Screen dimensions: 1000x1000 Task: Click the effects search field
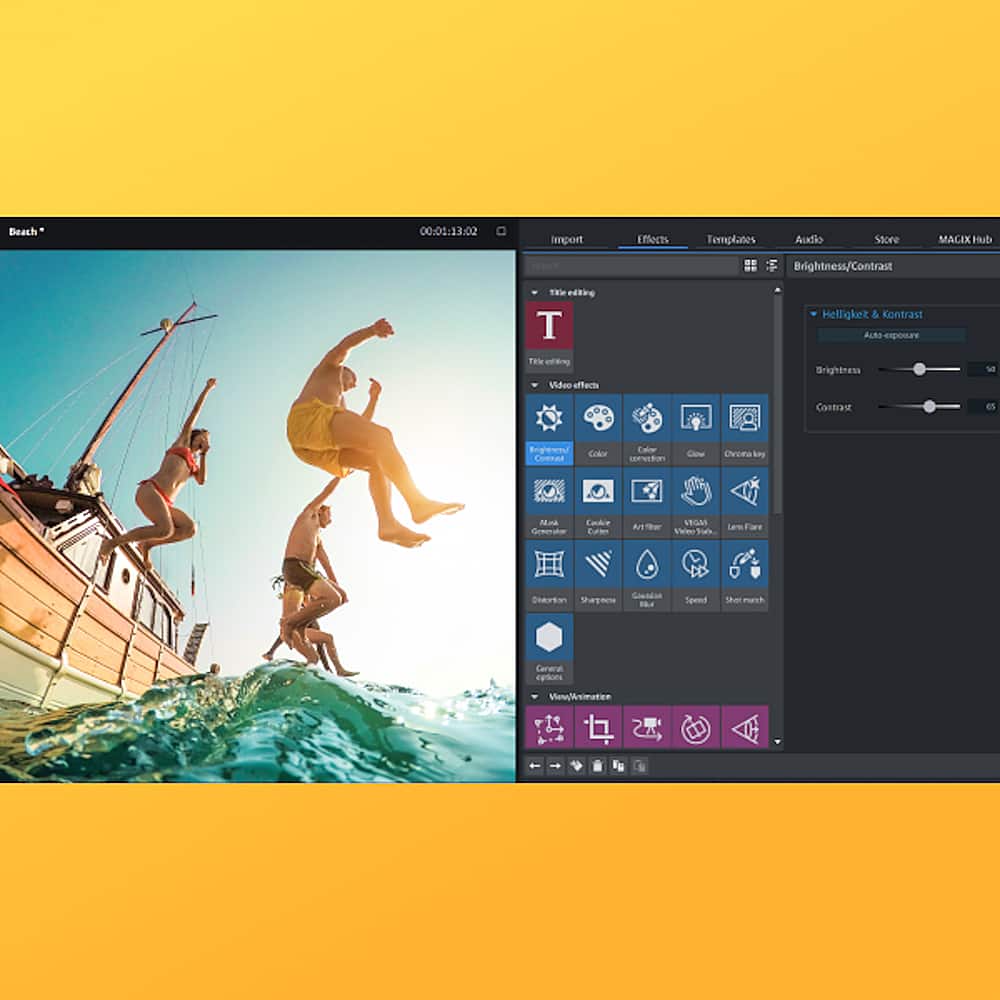(630, 265)
